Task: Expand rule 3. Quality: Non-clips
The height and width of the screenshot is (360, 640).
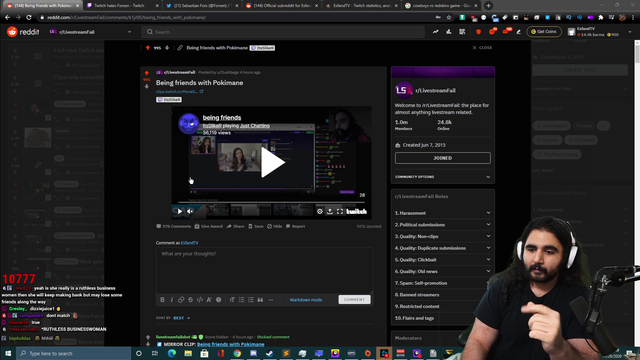Action: pyautogui.click(x=442, y=236)
